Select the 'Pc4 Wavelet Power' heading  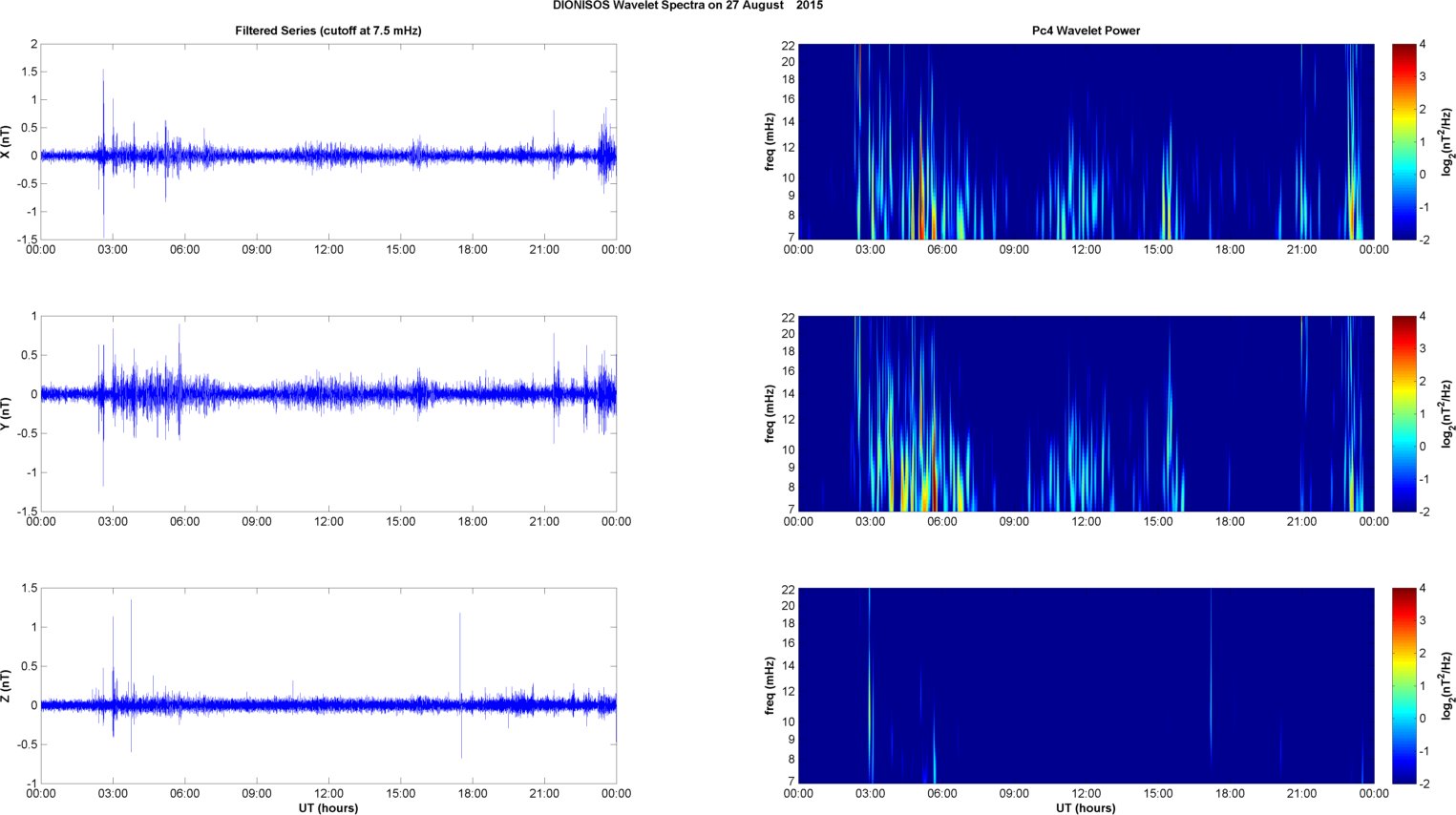1086,31
